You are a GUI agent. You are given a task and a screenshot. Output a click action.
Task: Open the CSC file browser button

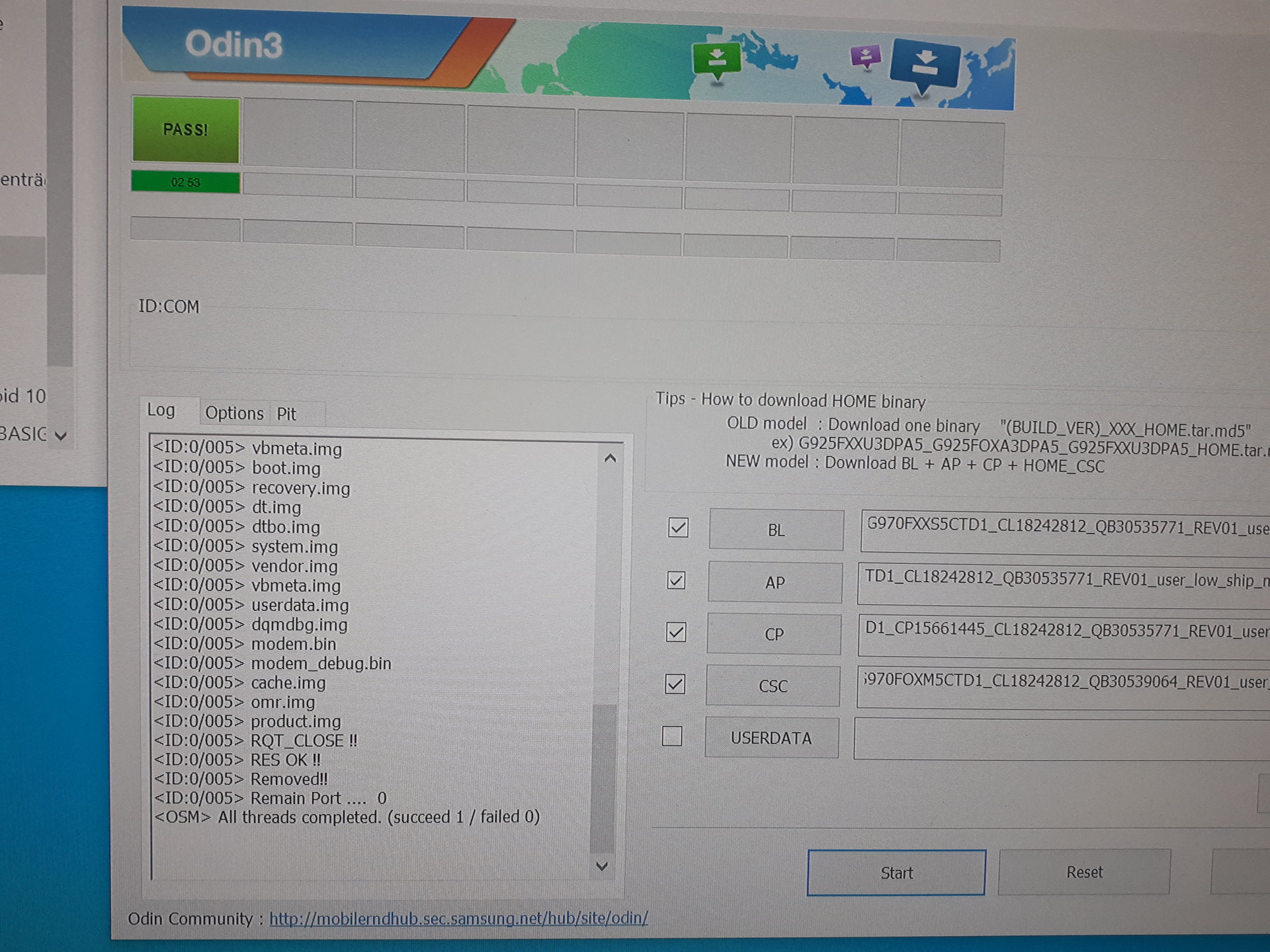pos(773,686)
